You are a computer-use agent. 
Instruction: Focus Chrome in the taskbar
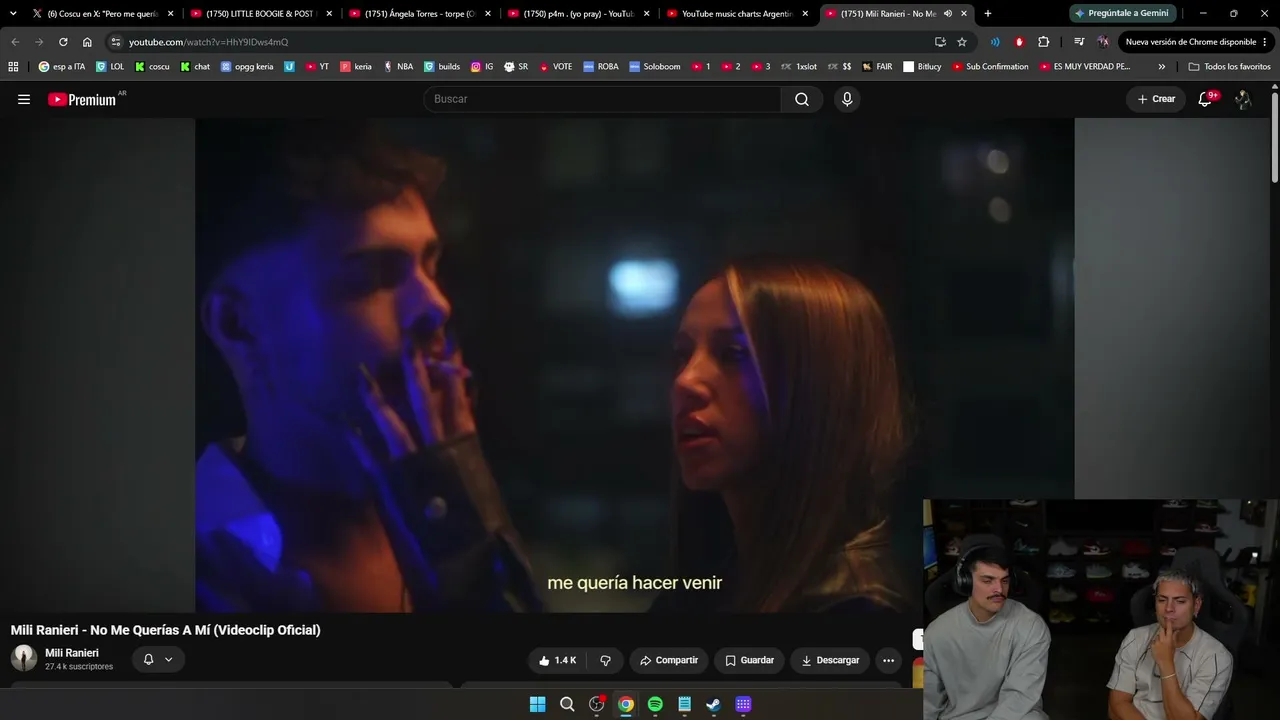pyautogui.click(x=626, y=704)
